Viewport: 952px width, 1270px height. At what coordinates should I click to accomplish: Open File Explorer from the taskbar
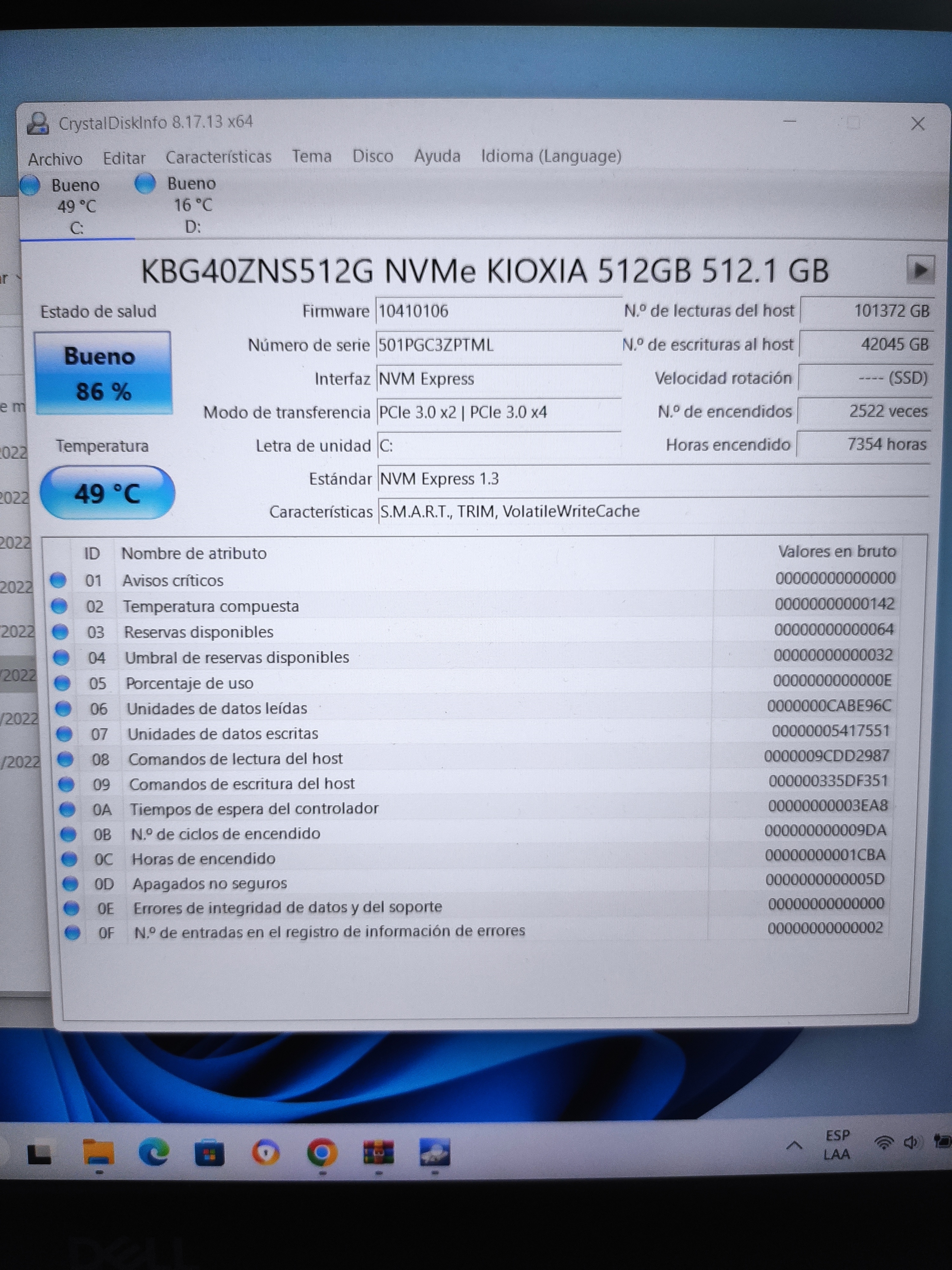(x=98, y=1151)
